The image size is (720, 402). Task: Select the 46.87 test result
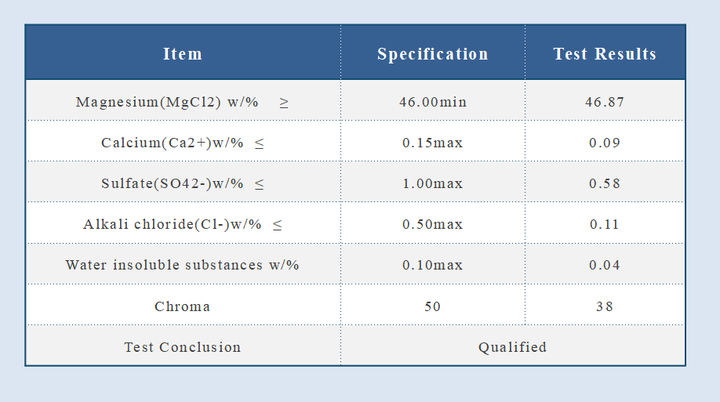coord(605,102)
